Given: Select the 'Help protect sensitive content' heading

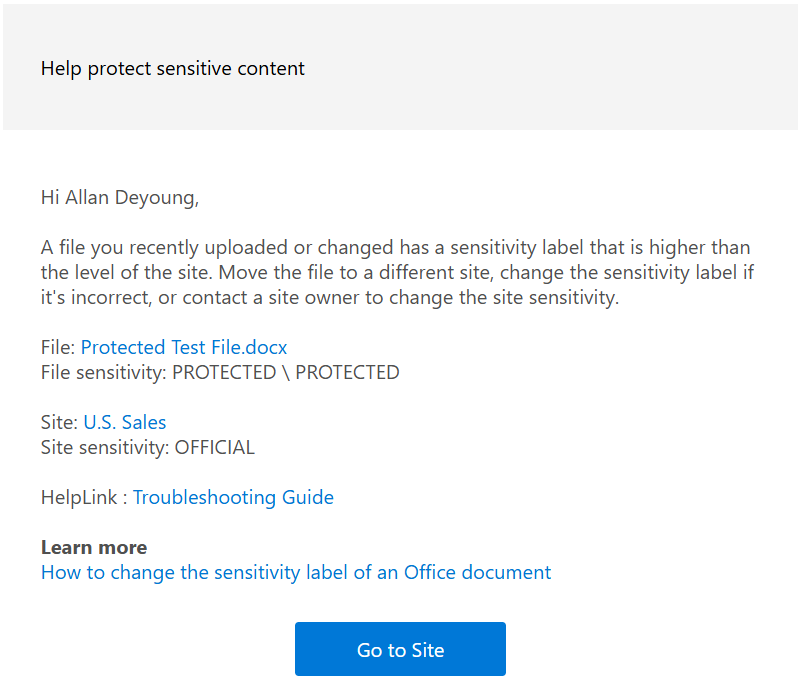Looking at the screenshot, I should point(172,68).
